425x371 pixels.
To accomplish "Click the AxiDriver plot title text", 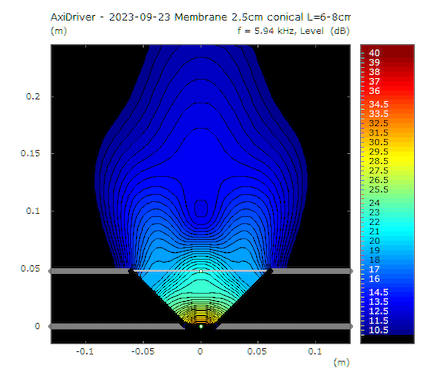I will click(200, 17).
